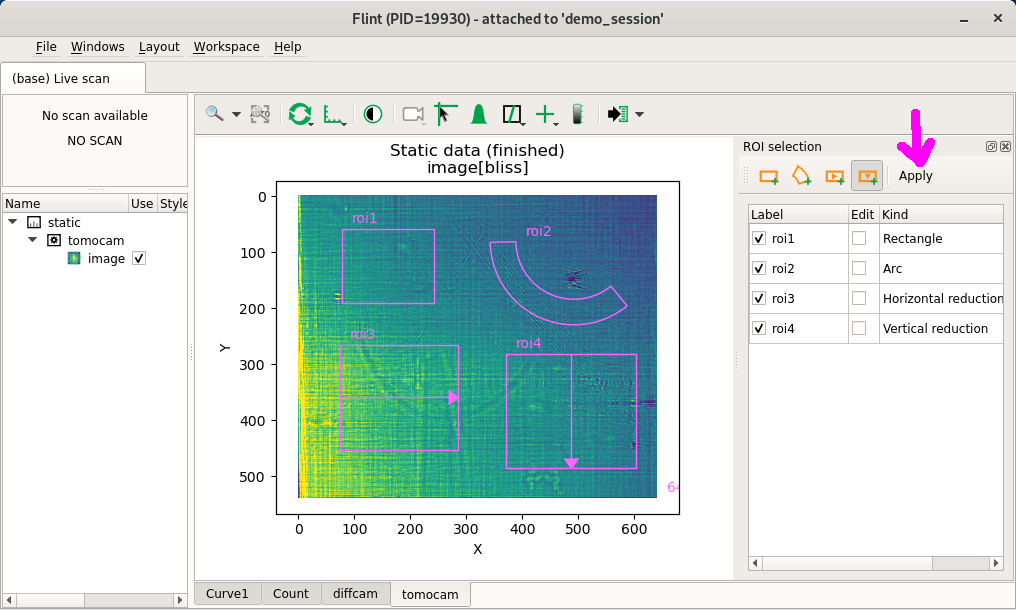Select the tomocam tab

pyautogui.click(x=430, y=594)
